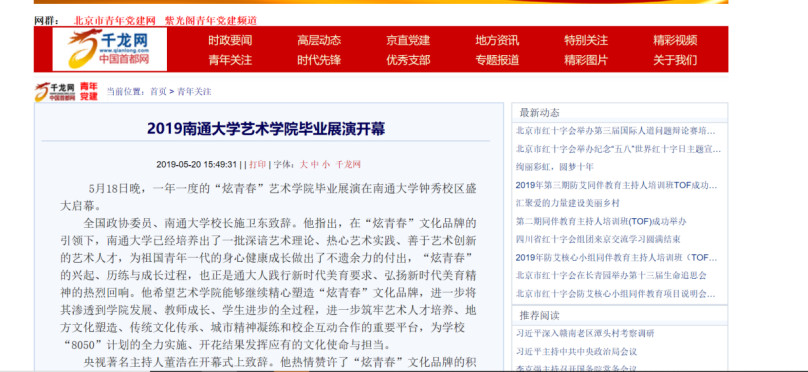Open 关于我们 page

click(675, 60)
